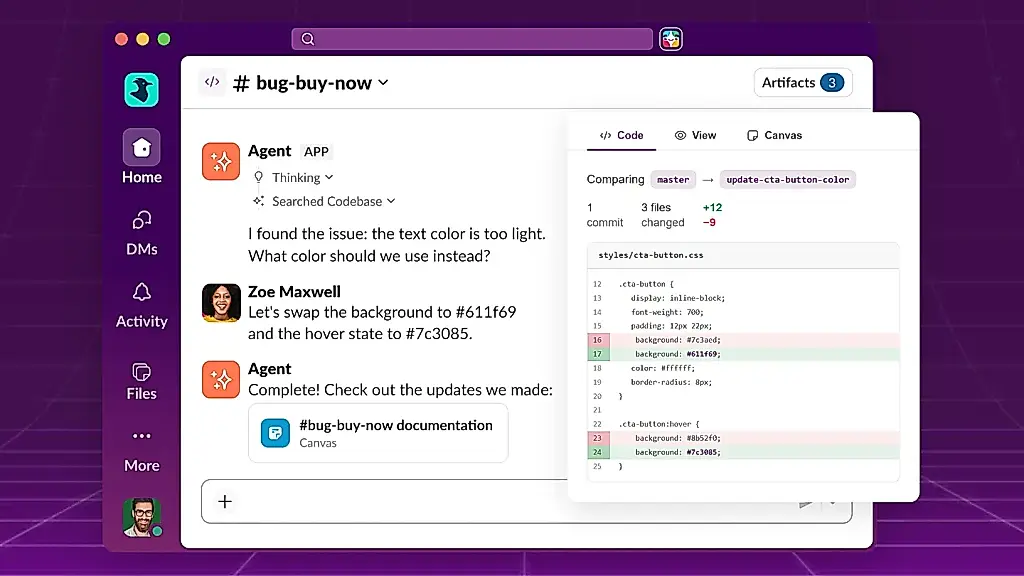This screenshot has width=1024, height=576.
Task: Click the master branch tag
Action: pos(673,180)
